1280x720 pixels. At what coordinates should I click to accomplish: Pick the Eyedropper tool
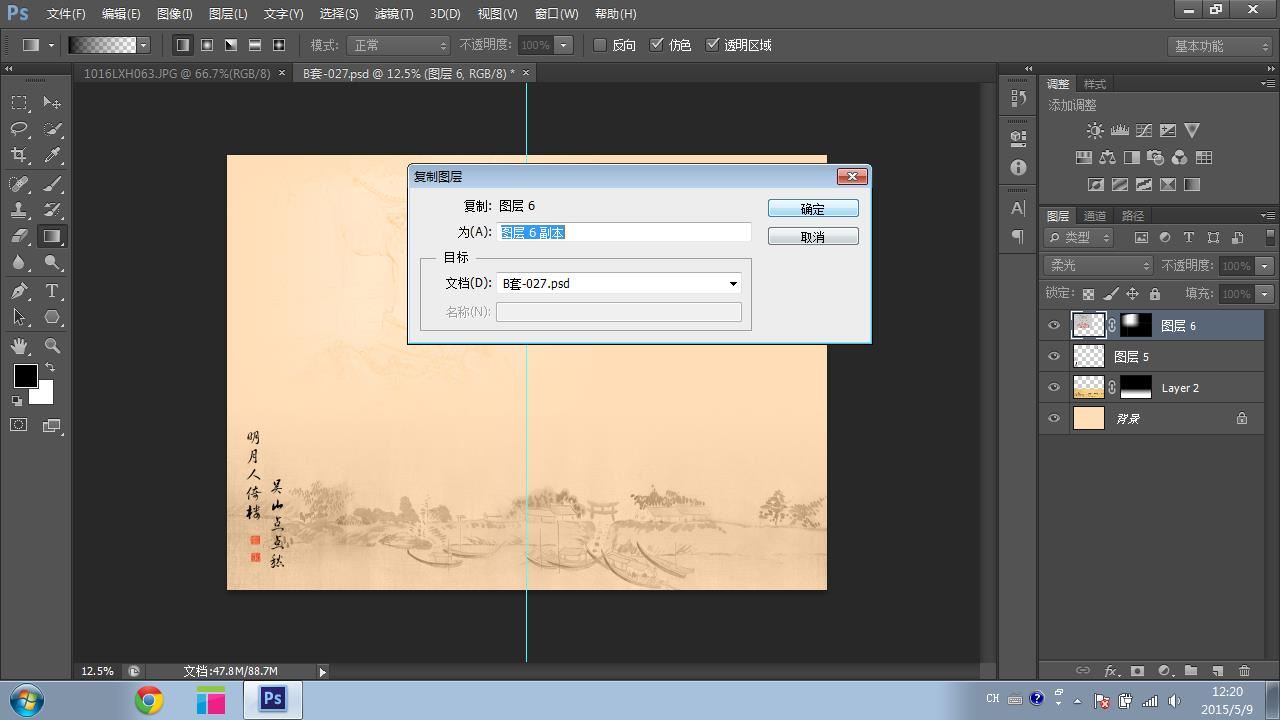(x=52, y=155)
